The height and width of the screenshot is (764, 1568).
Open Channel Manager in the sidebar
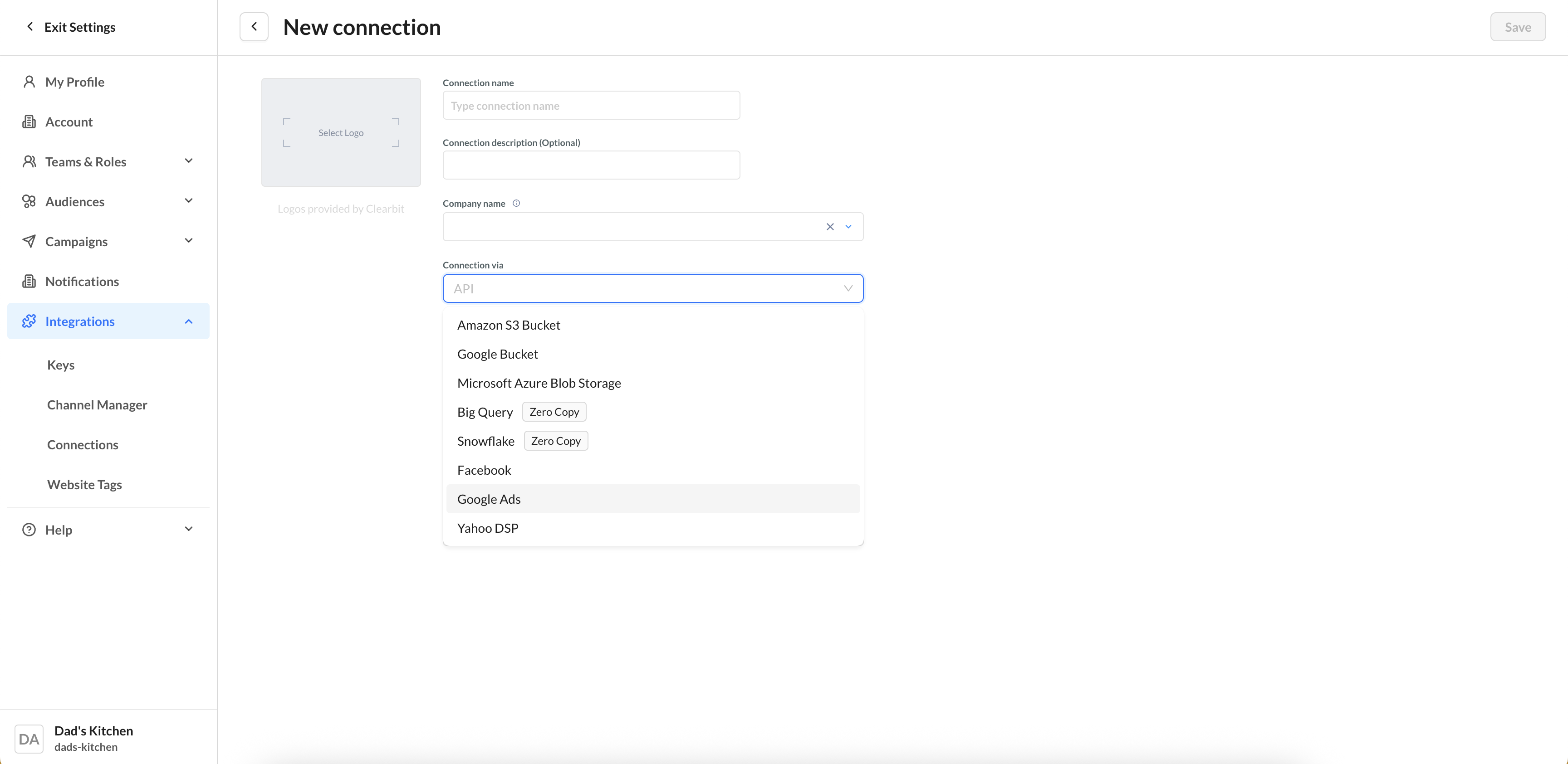[97, 404]
